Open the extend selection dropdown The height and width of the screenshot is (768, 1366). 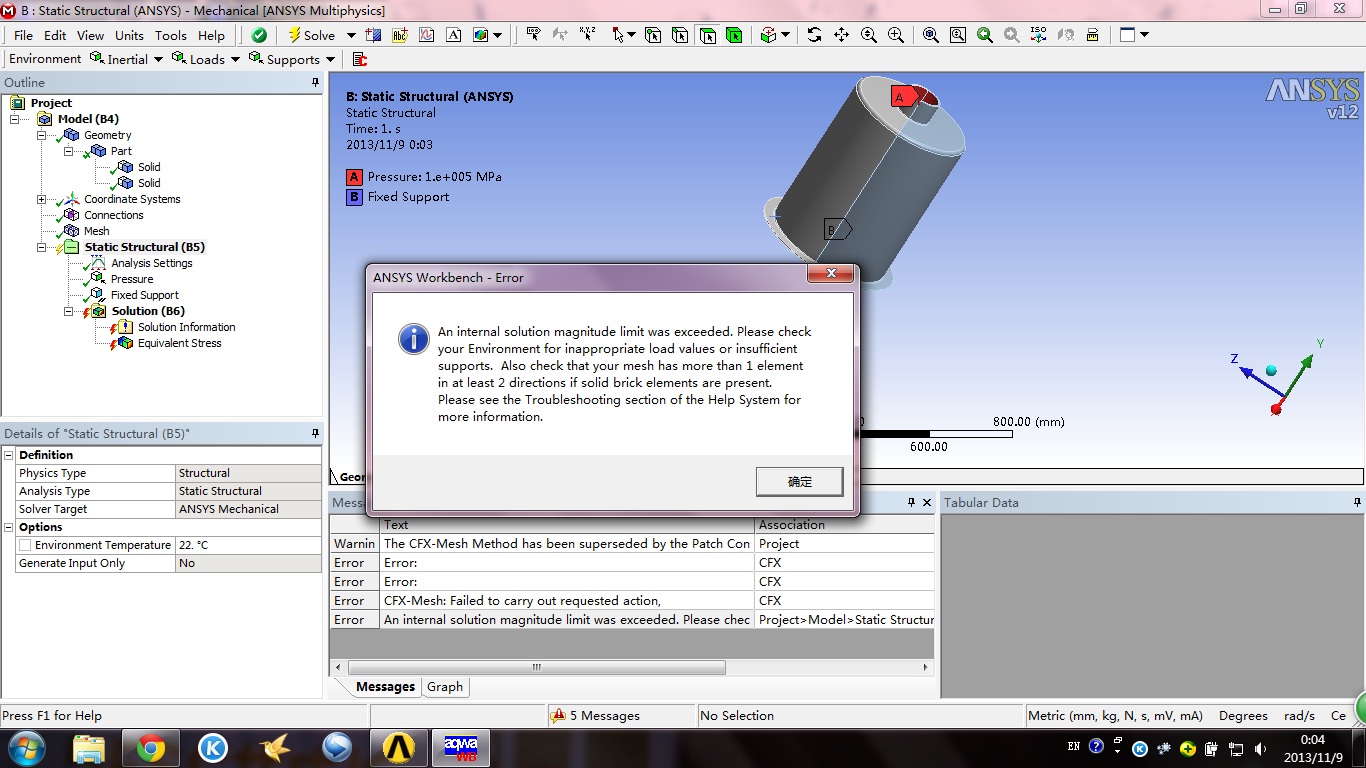point(785,35)
